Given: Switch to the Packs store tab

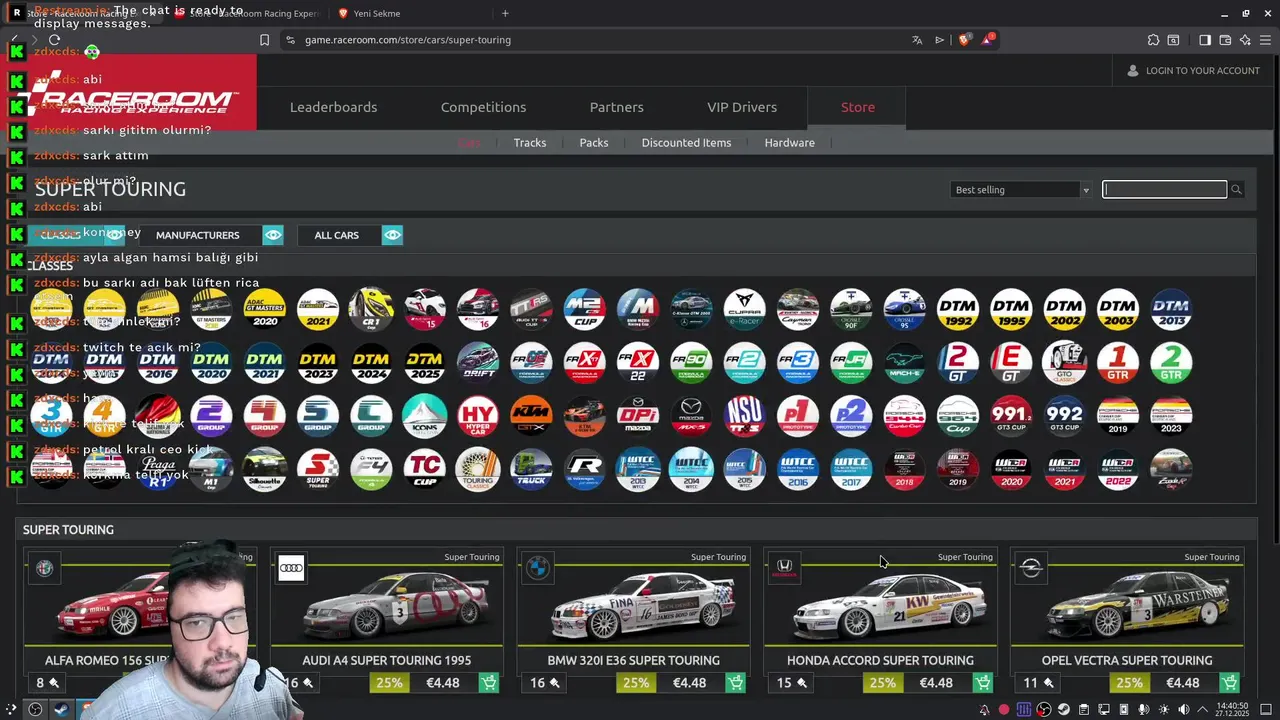Looking at the screenshot, I should [x=594, y=143].
